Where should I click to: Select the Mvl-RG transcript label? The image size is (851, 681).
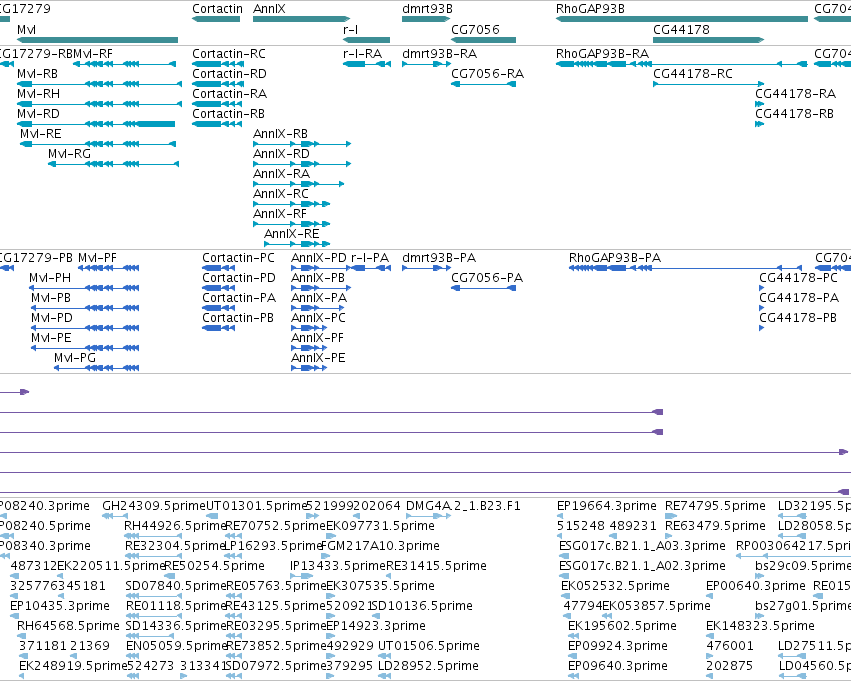(69, 154)
